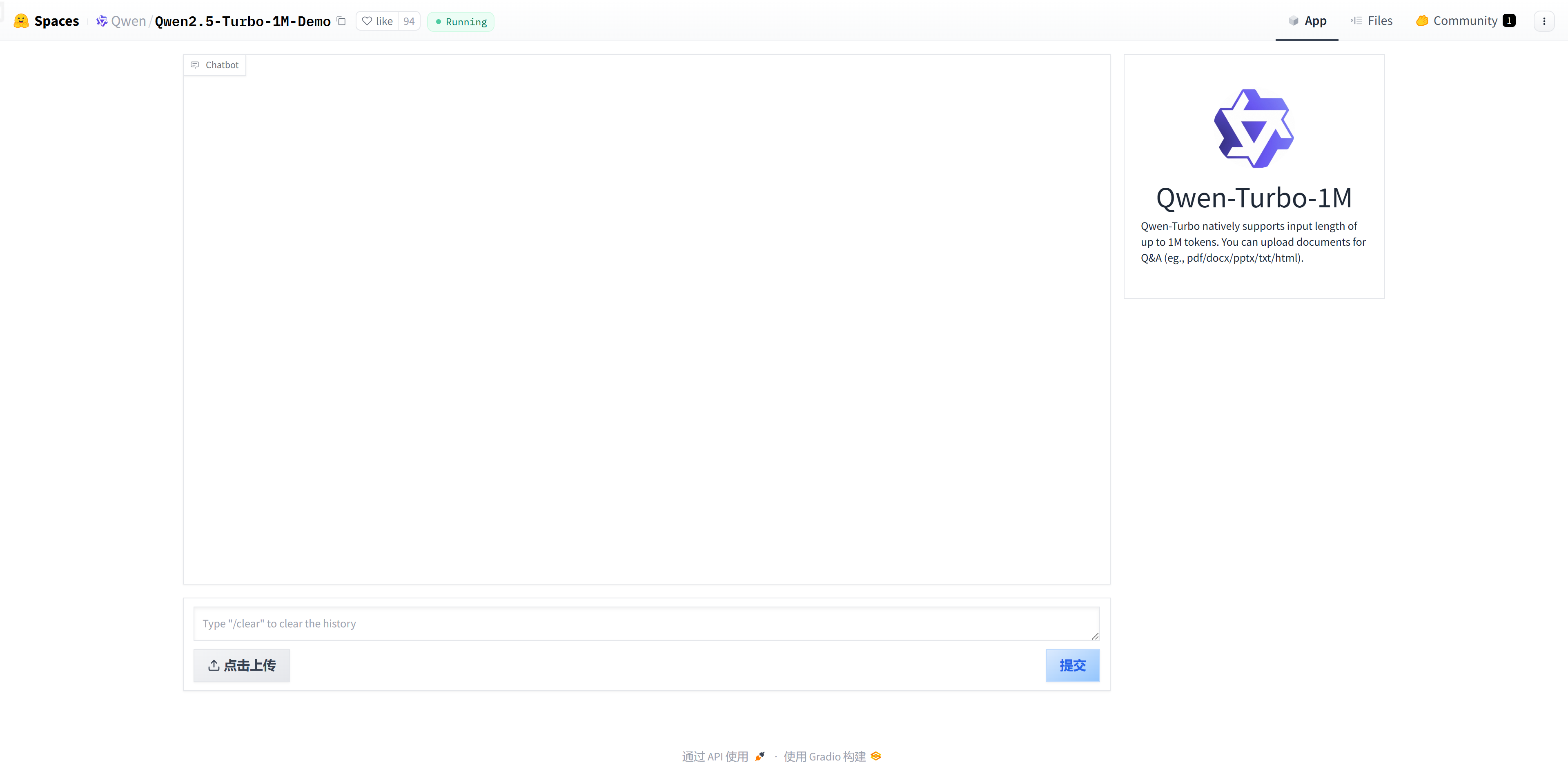The image size is (1568, 778).
Task: Click the Qwen logo image
Action: [x=1254, y=128]
